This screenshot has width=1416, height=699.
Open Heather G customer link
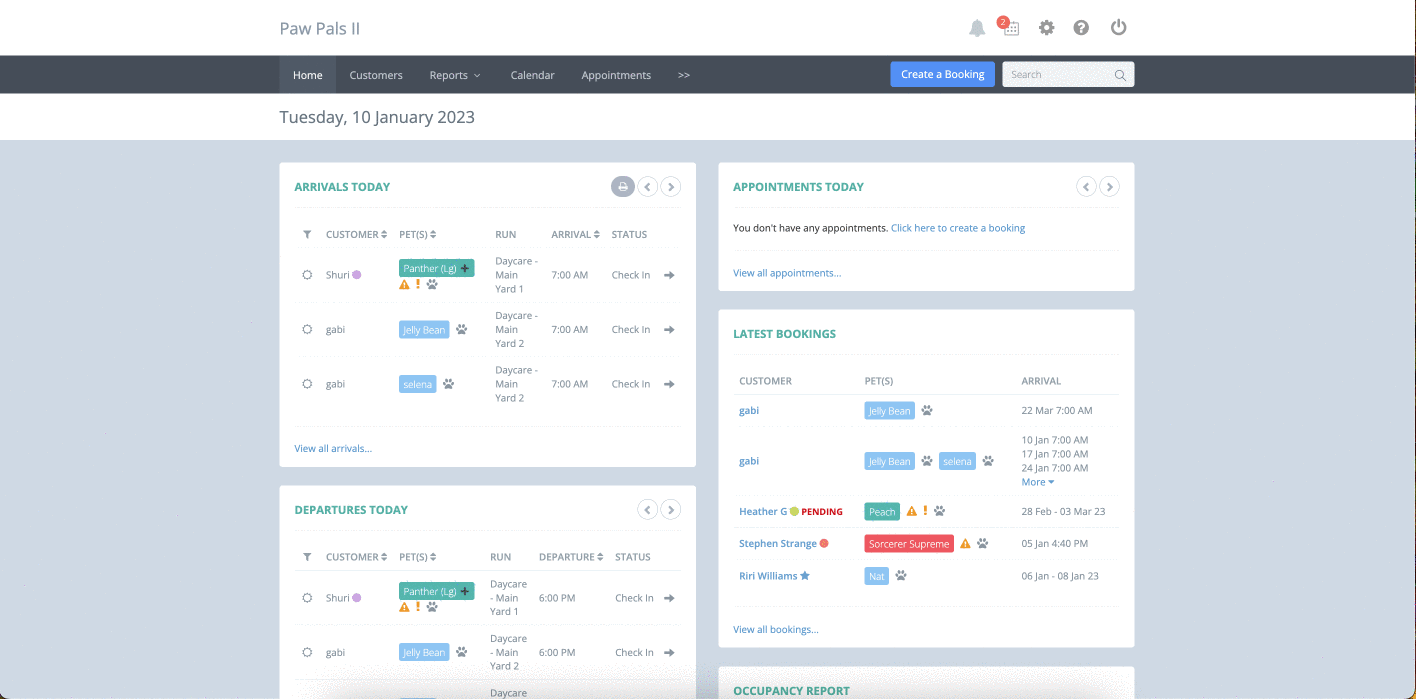coord(763,512)
